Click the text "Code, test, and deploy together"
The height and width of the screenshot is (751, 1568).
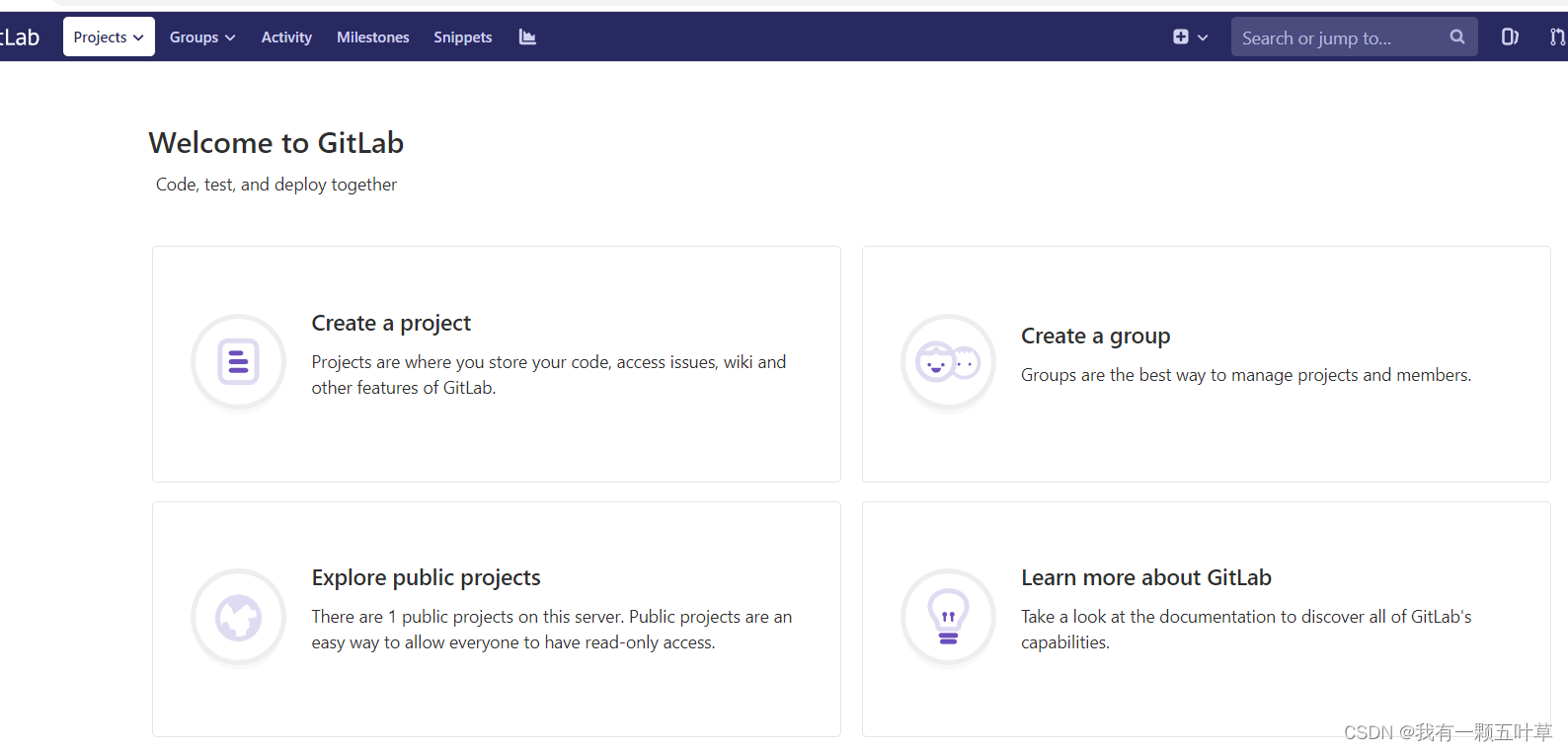276,185
